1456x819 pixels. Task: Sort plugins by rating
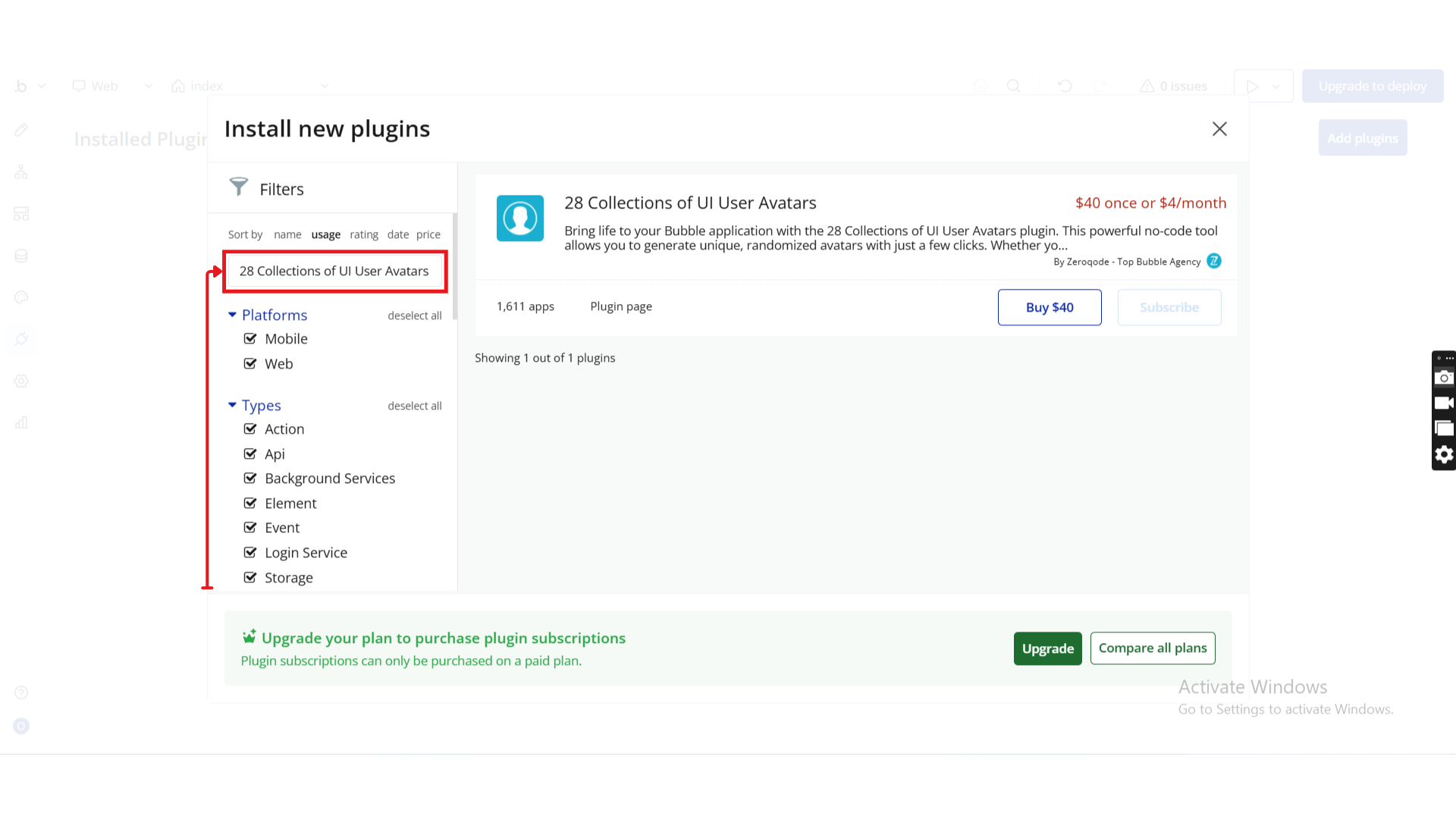click(364, 235)
